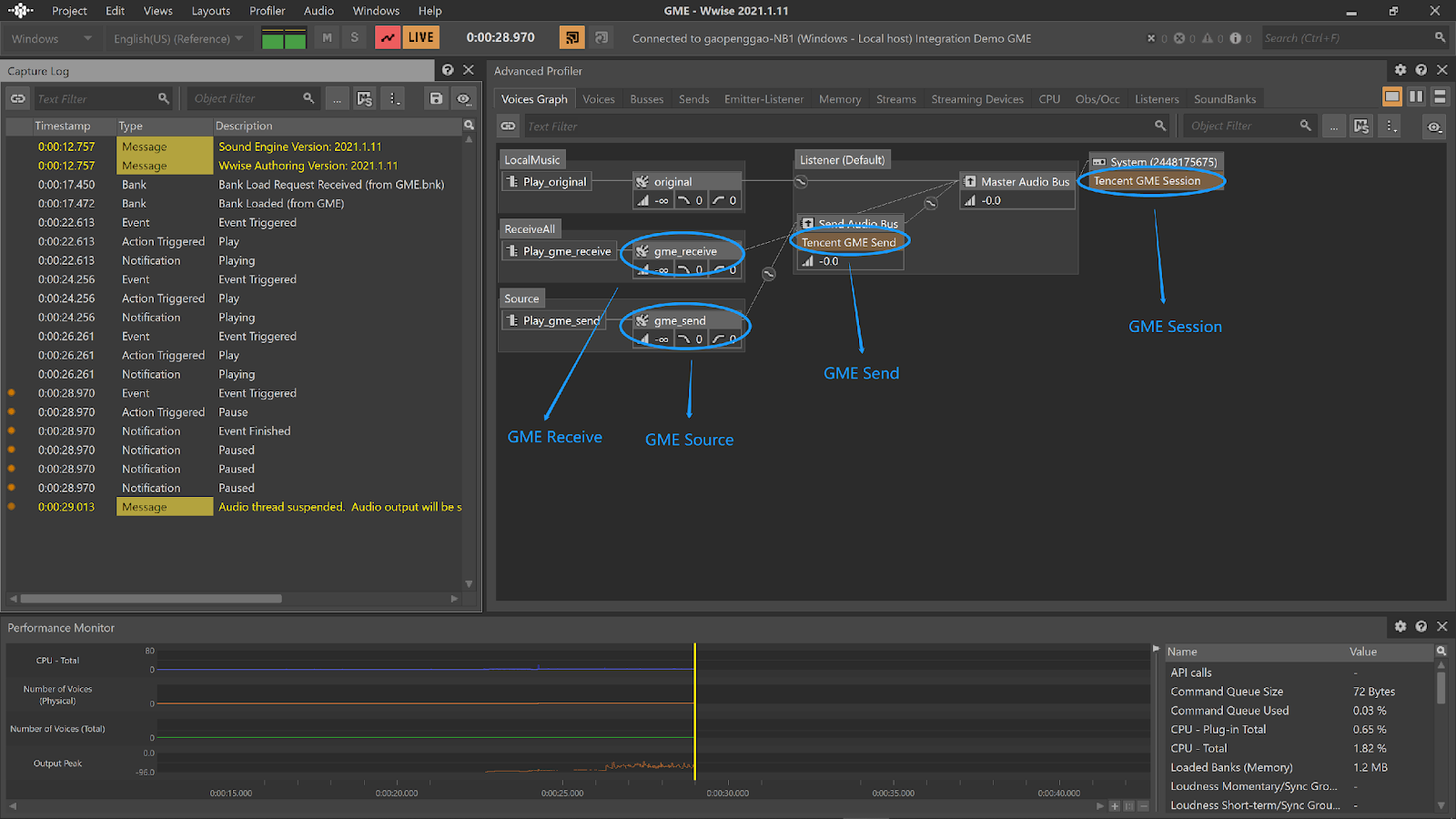
Task: Toggle the M (mute) button in toolbar
Action: pyautogui.click(x=328, y=37)
